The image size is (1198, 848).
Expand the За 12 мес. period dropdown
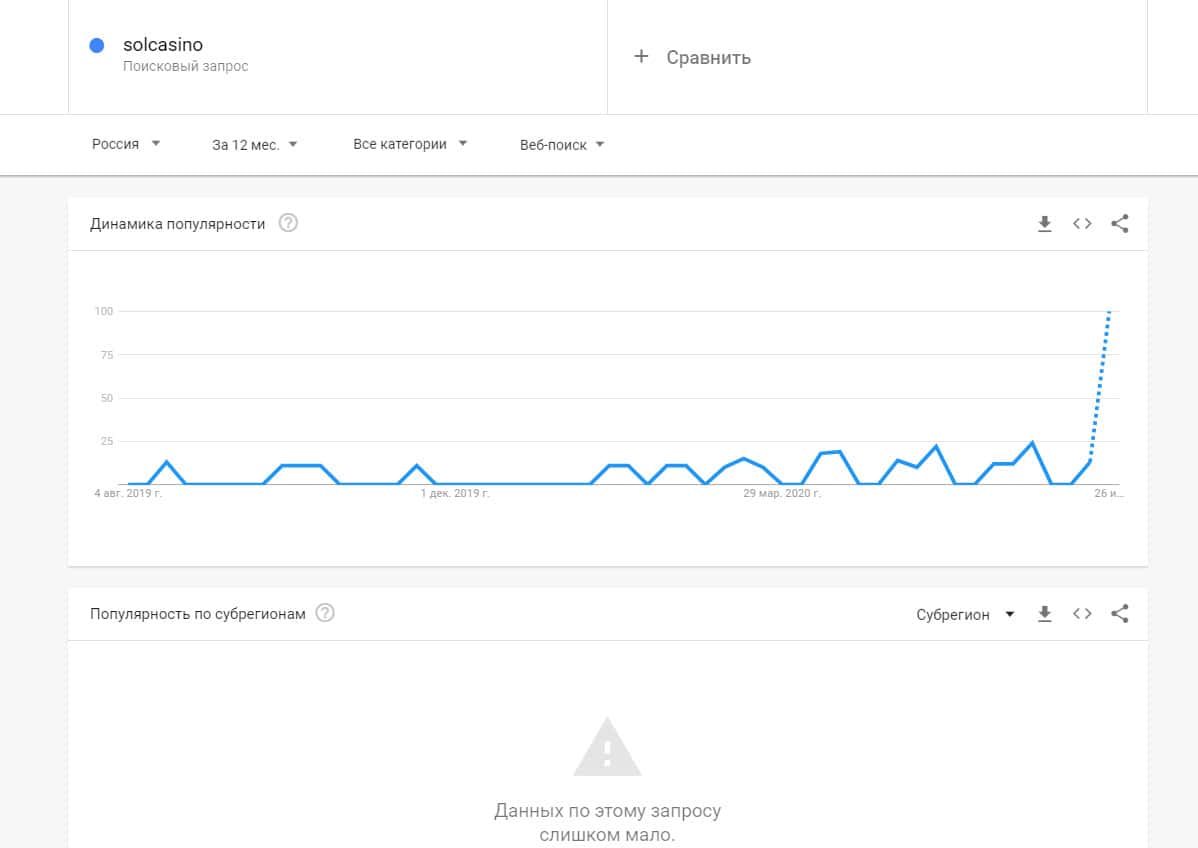pyautogui.click(x=255, y=144)
